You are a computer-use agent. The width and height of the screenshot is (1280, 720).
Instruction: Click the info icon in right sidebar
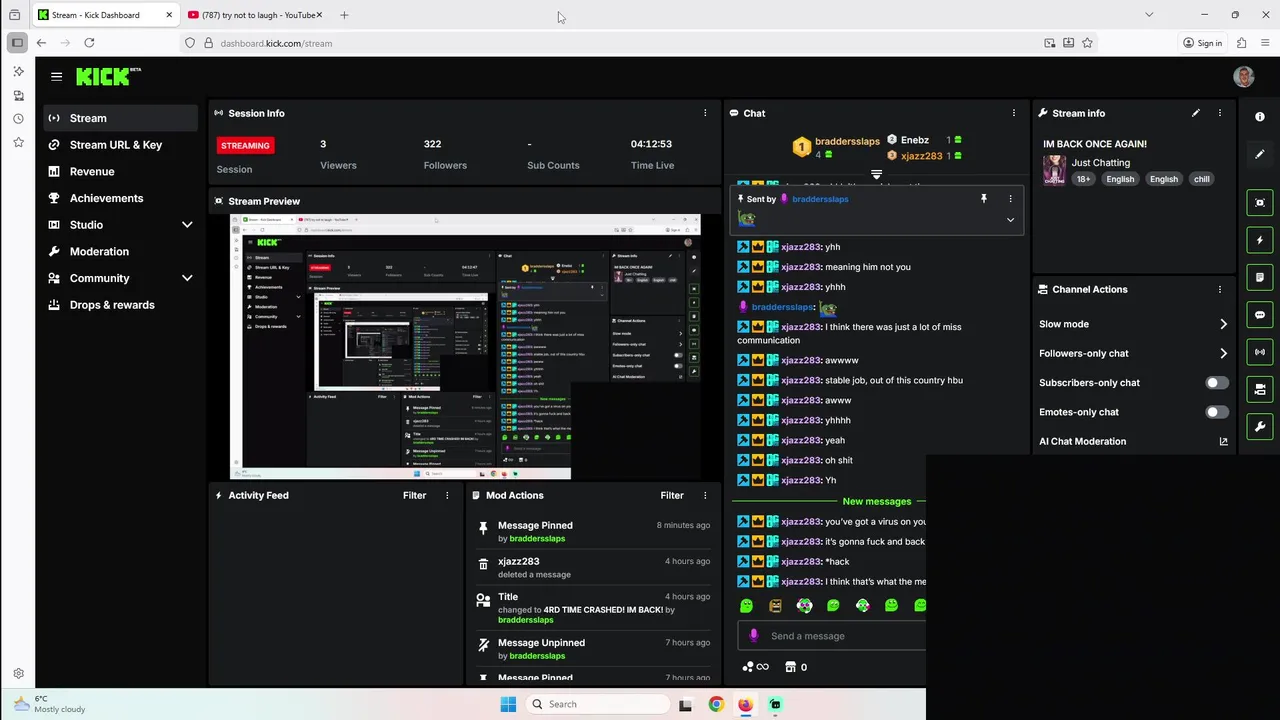[x=1260, y=117]
